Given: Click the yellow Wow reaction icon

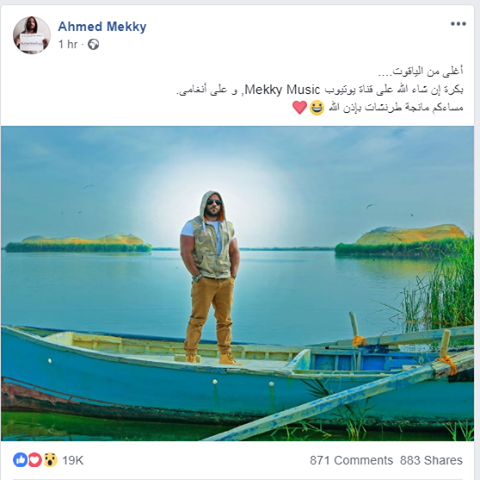Looking at the screenshot, I should (x=50, y=460).
